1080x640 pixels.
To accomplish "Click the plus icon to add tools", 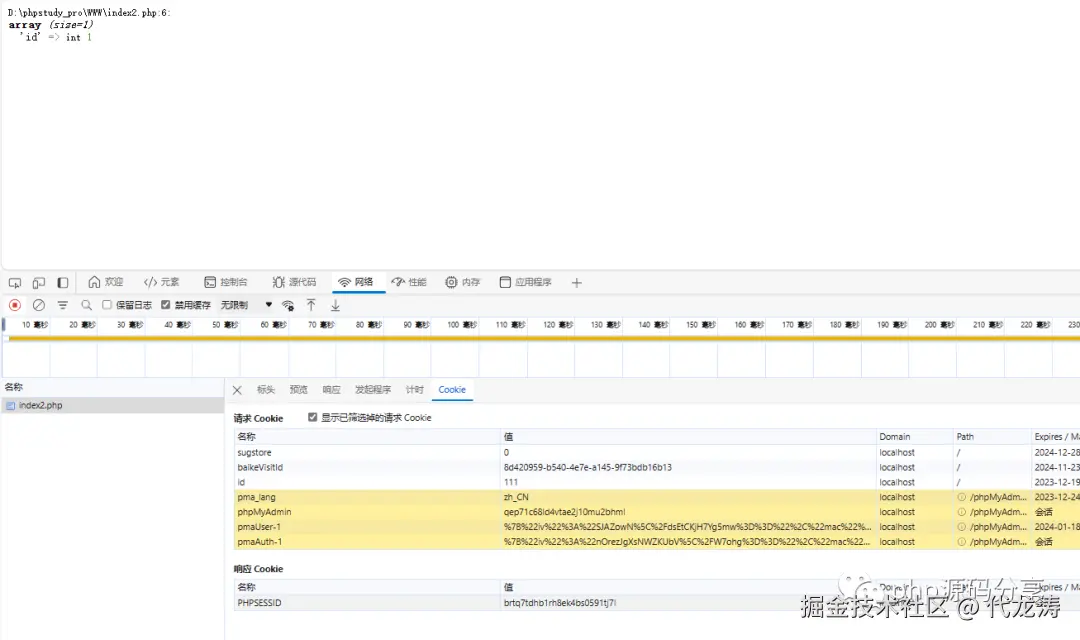I will pyautogui.click(x=577, y=282).
